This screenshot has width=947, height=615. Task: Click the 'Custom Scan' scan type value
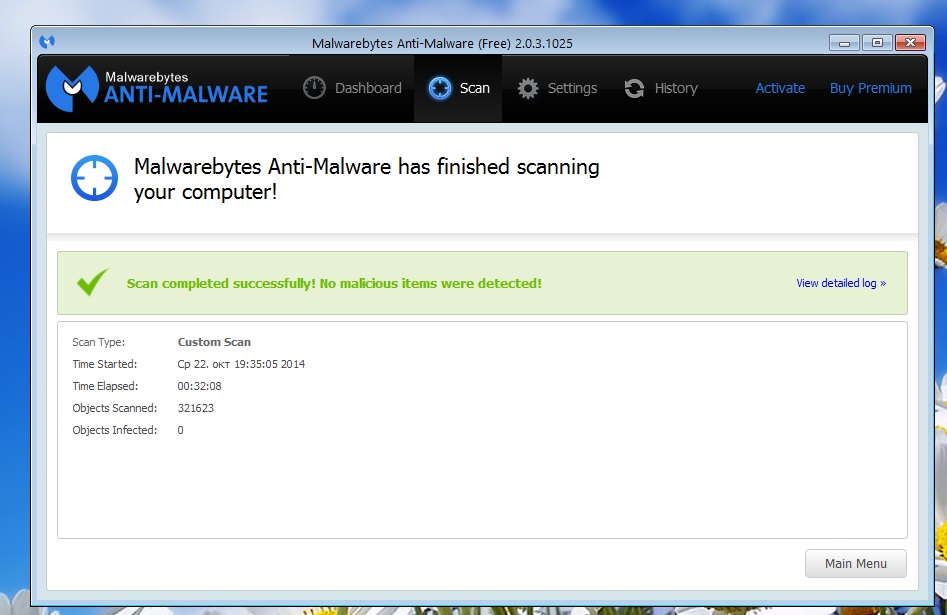214,342
